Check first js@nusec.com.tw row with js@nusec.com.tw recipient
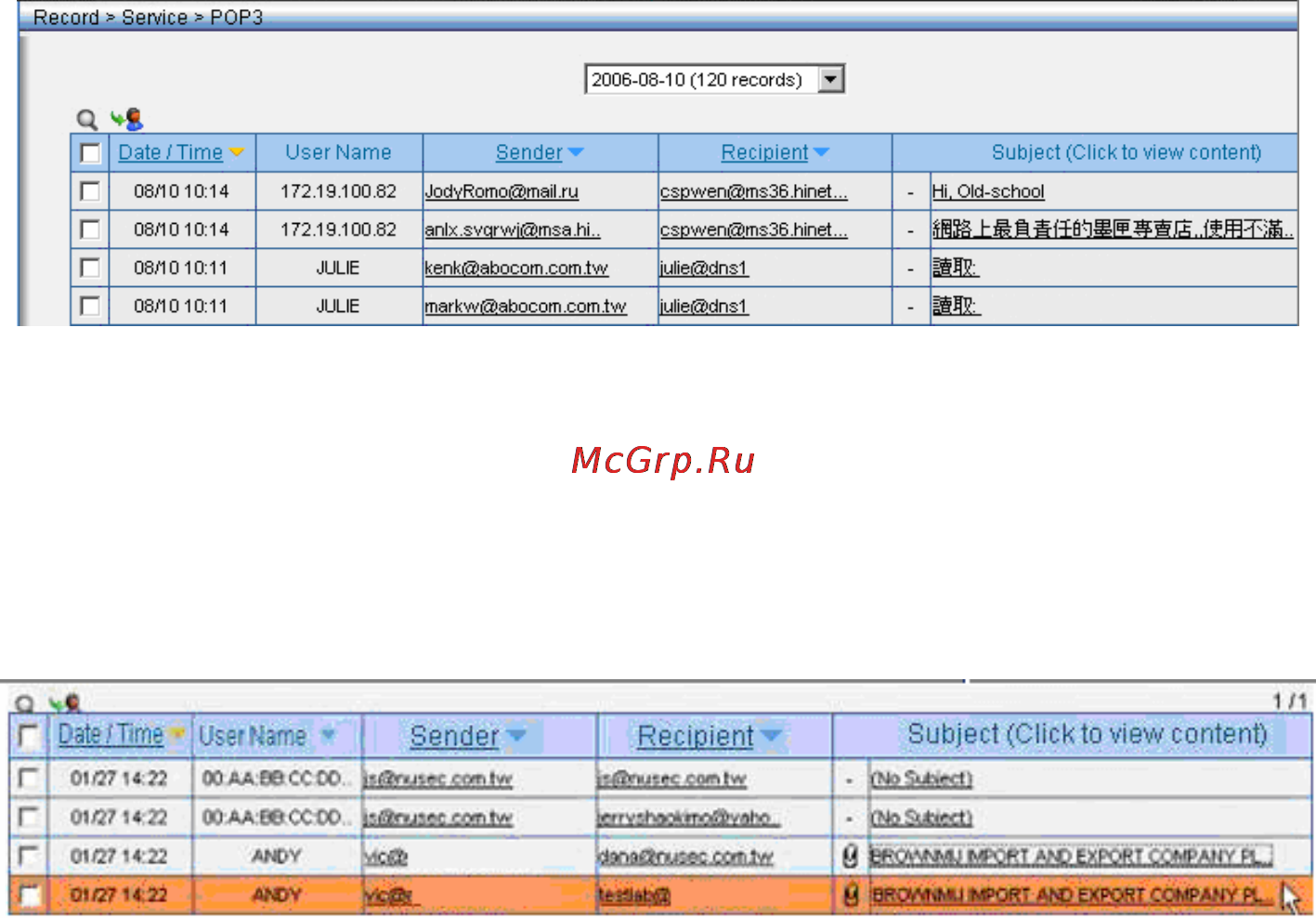 [29, 778]
